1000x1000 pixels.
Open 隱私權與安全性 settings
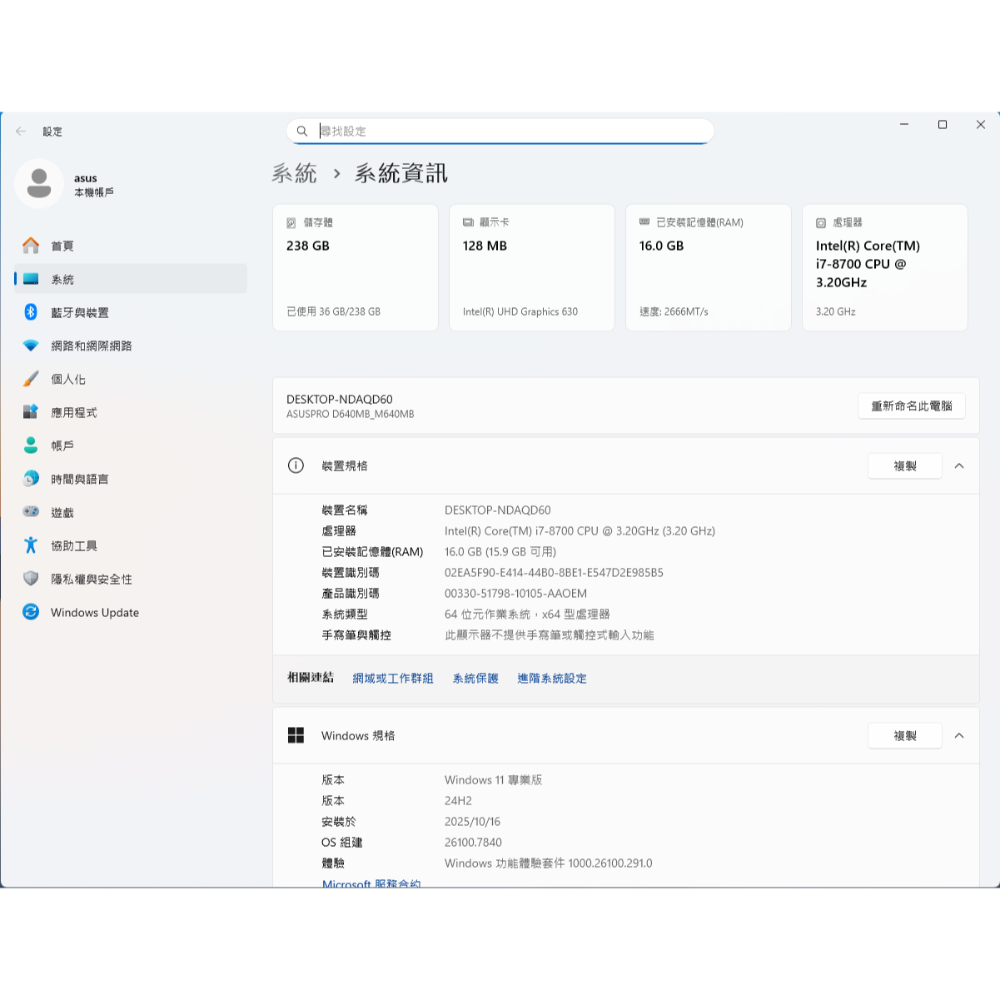131,578
